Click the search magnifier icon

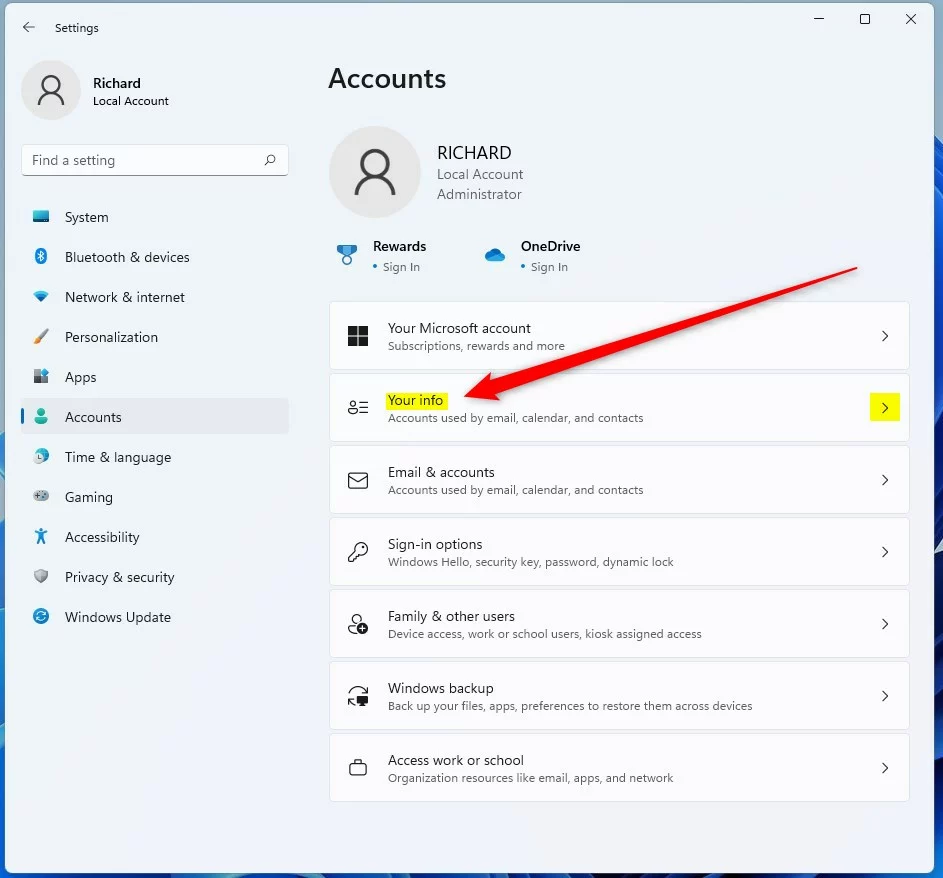pos(270,160)
